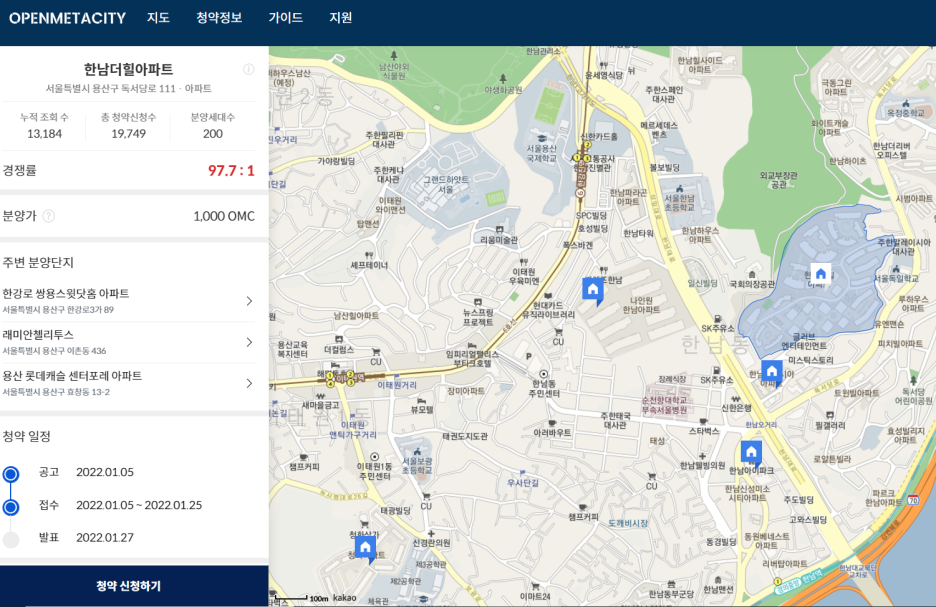Click kakao map logo

click(x=344, y=597)
